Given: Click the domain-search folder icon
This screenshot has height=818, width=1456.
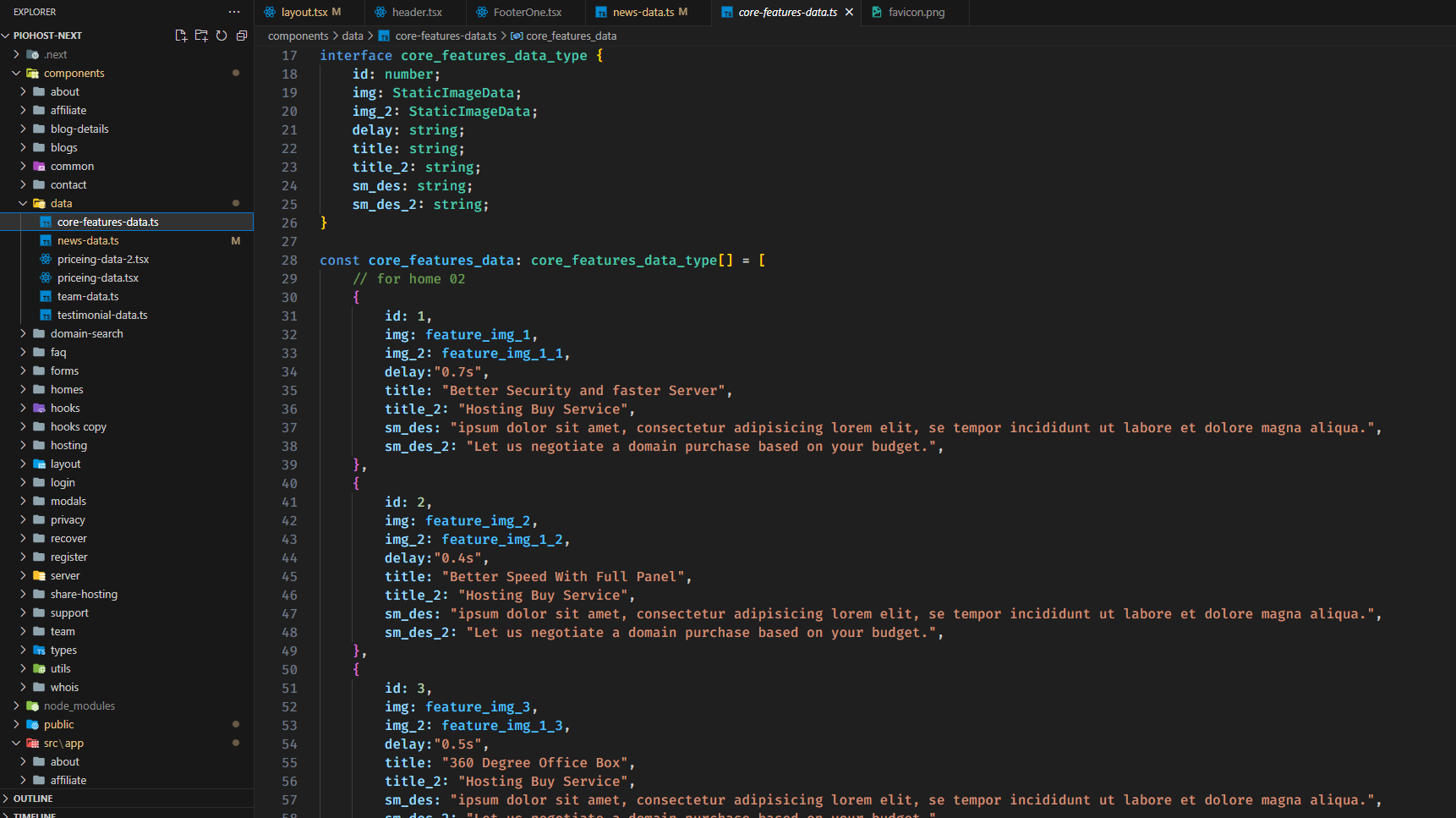Looking at the screenshot, I should coord(39,333).
